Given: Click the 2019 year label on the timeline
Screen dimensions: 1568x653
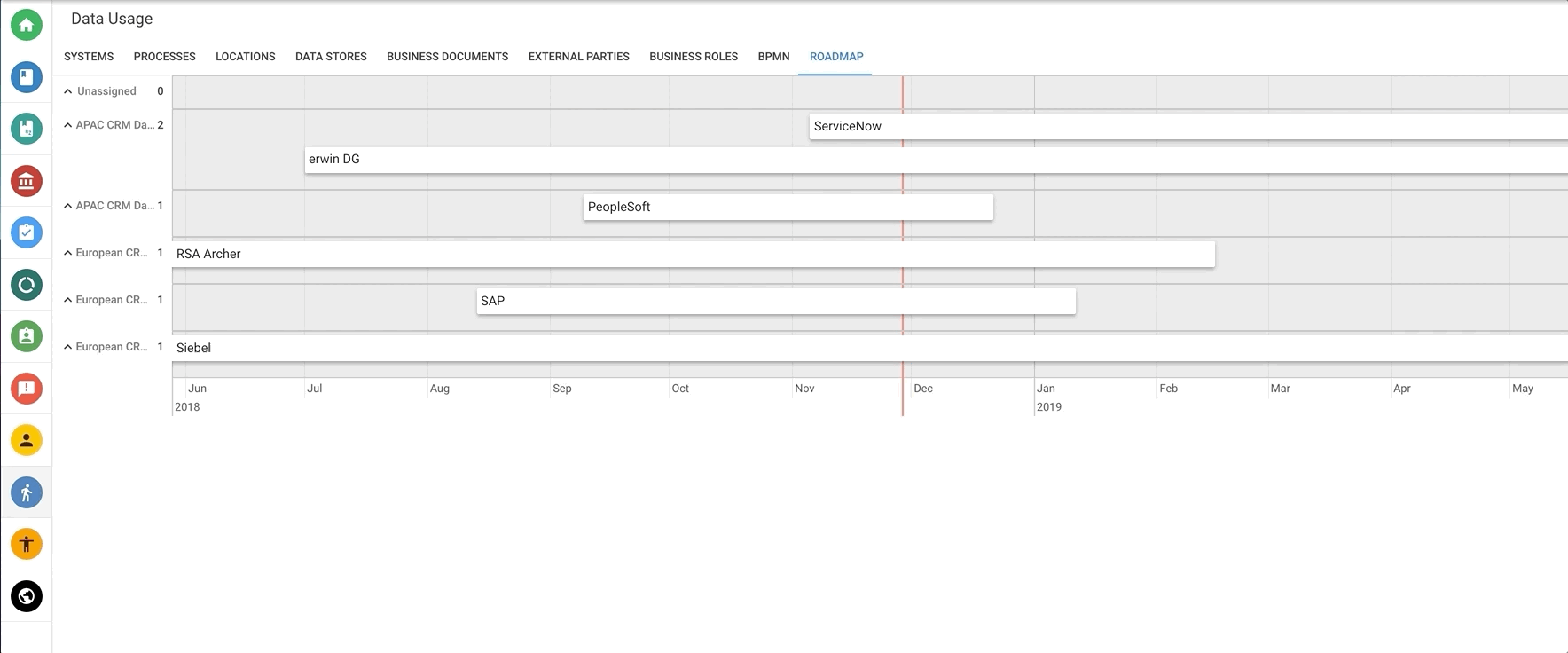Looking at the screenshot, I should pyautogui.click(x=1049, y=407).
